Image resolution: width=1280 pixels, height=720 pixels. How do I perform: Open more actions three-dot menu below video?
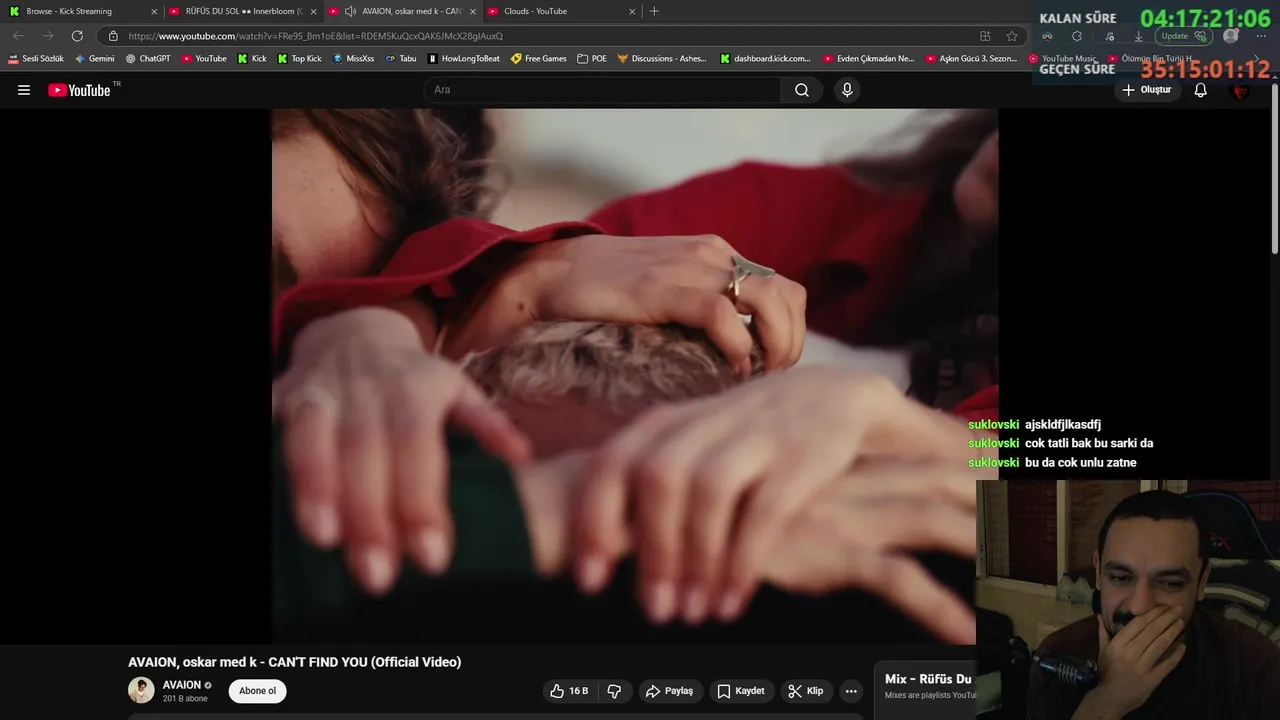(851, 691)
